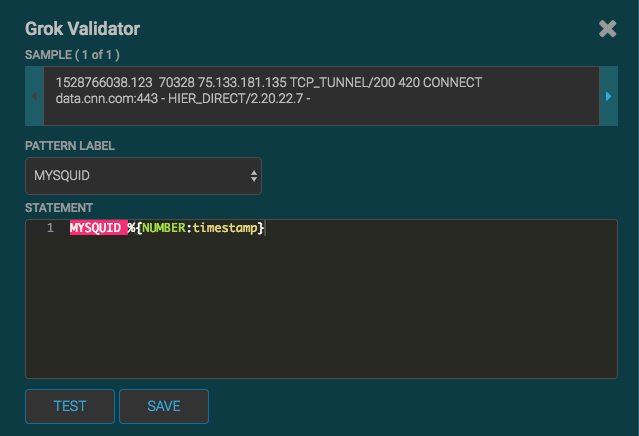
Task: Go to the previous sample with left arrow
Action: pyautogui.click(x=34, y=96)
